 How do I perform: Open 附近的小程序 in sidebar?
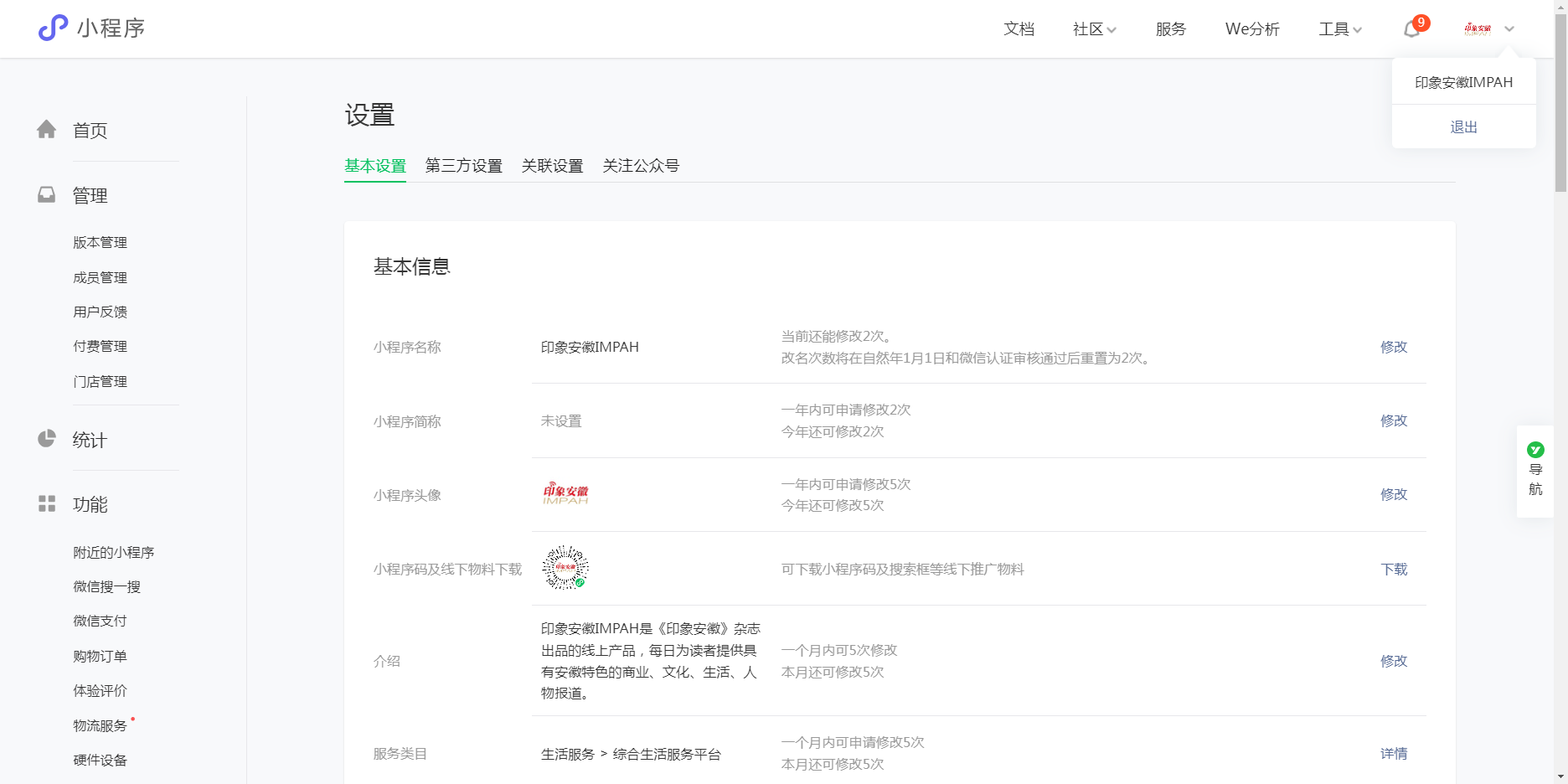(114, 553)
